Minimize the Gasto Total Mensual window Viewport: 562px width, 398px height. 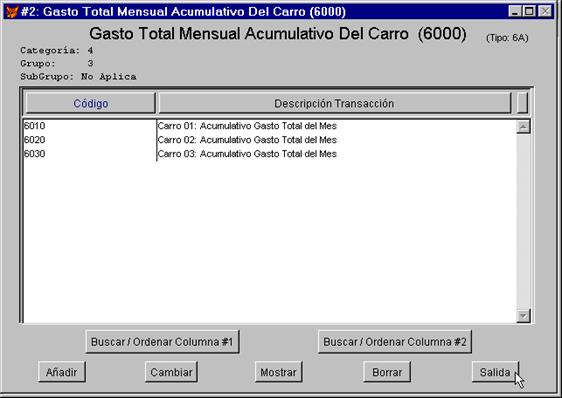click(515, 11)
